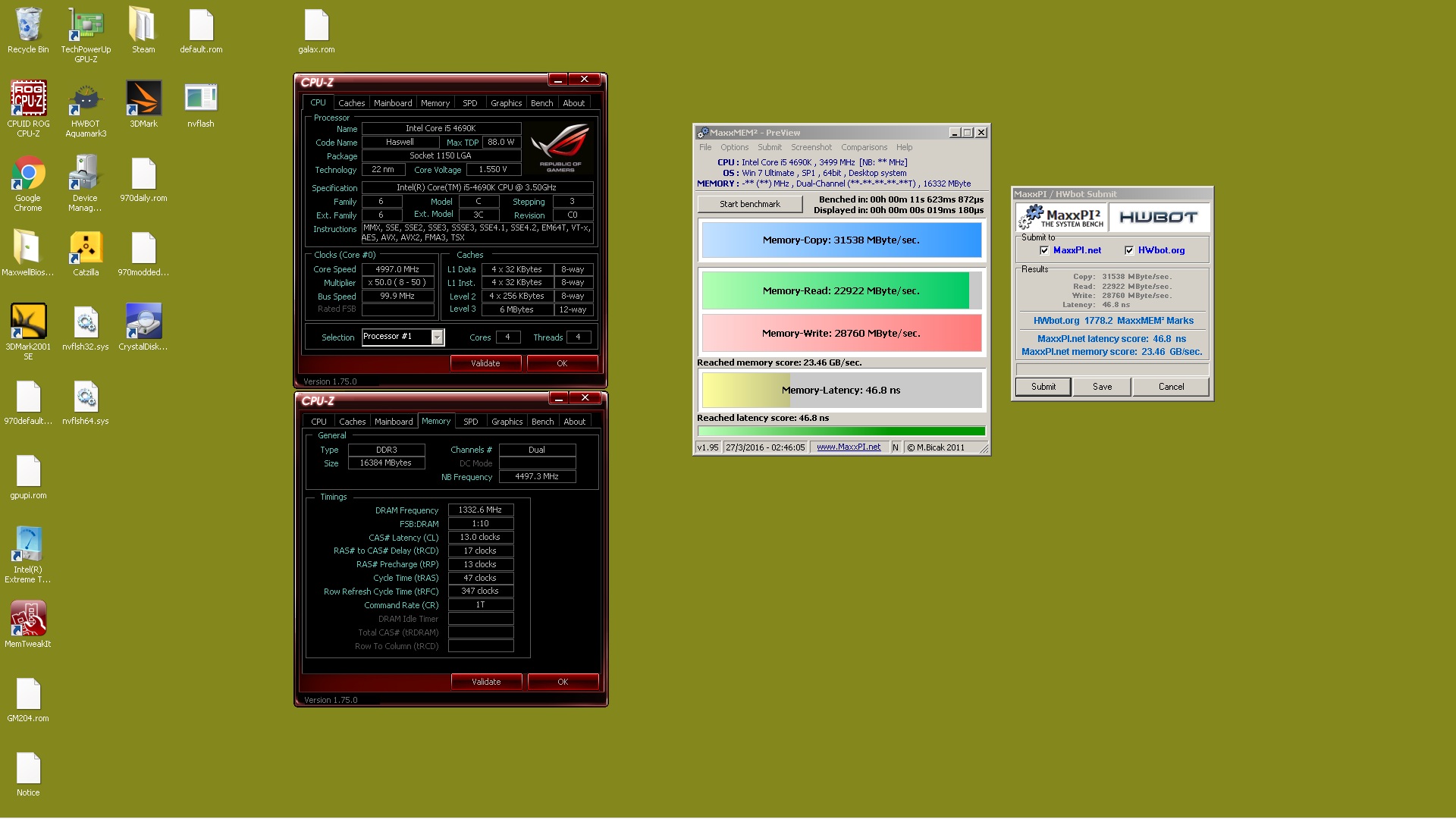This screenshot has height=819, width=1456.
Task: Open the MaxxMEM Options menu
Action: (734, 147)
